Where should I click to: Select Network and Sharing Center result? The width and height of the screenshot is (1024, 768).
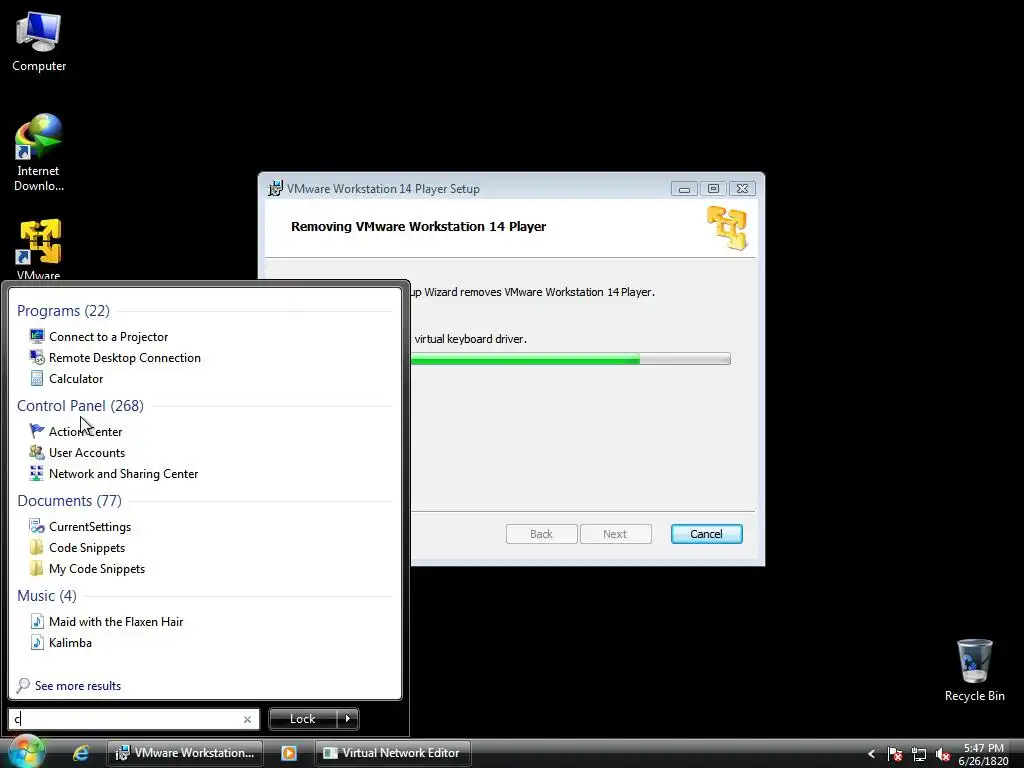pyautogui.click(x=123, y=473)
